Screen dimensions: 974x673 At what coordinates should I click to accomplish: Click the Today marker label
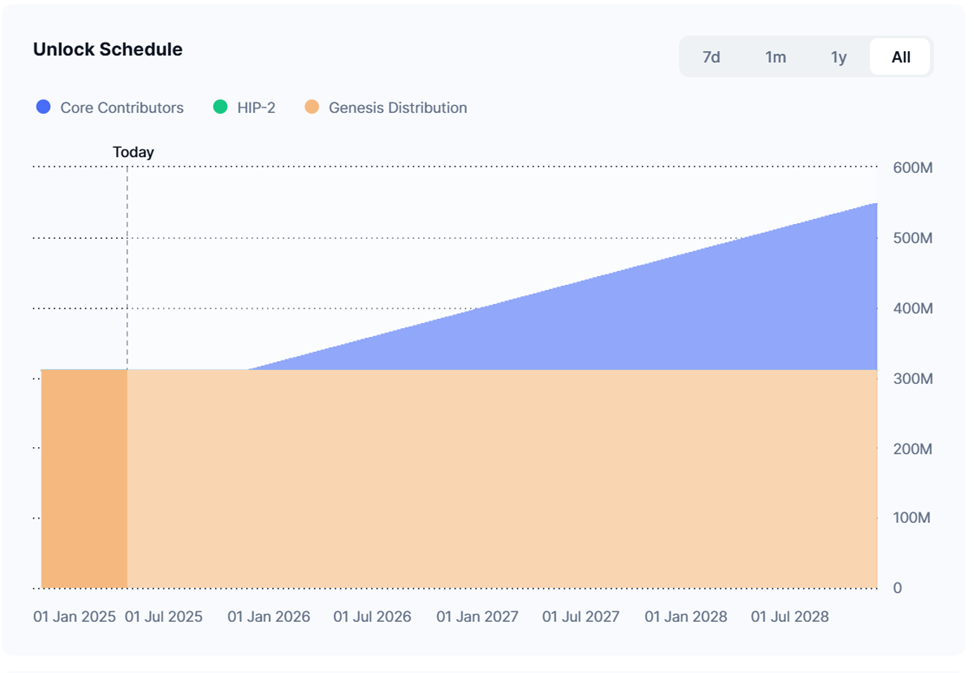(133, 152)
